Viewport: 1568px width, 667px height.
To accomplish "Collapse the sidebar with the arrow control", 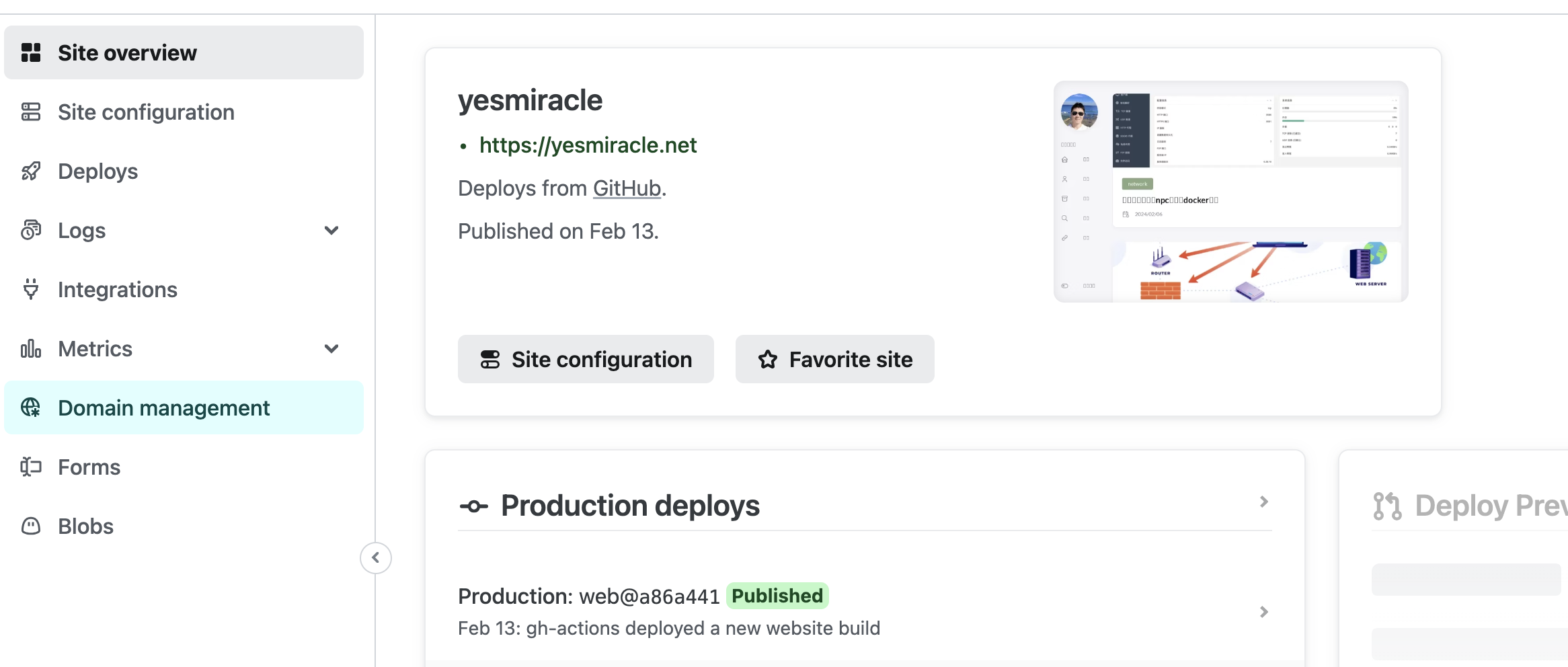I will (x=376, y=557).
